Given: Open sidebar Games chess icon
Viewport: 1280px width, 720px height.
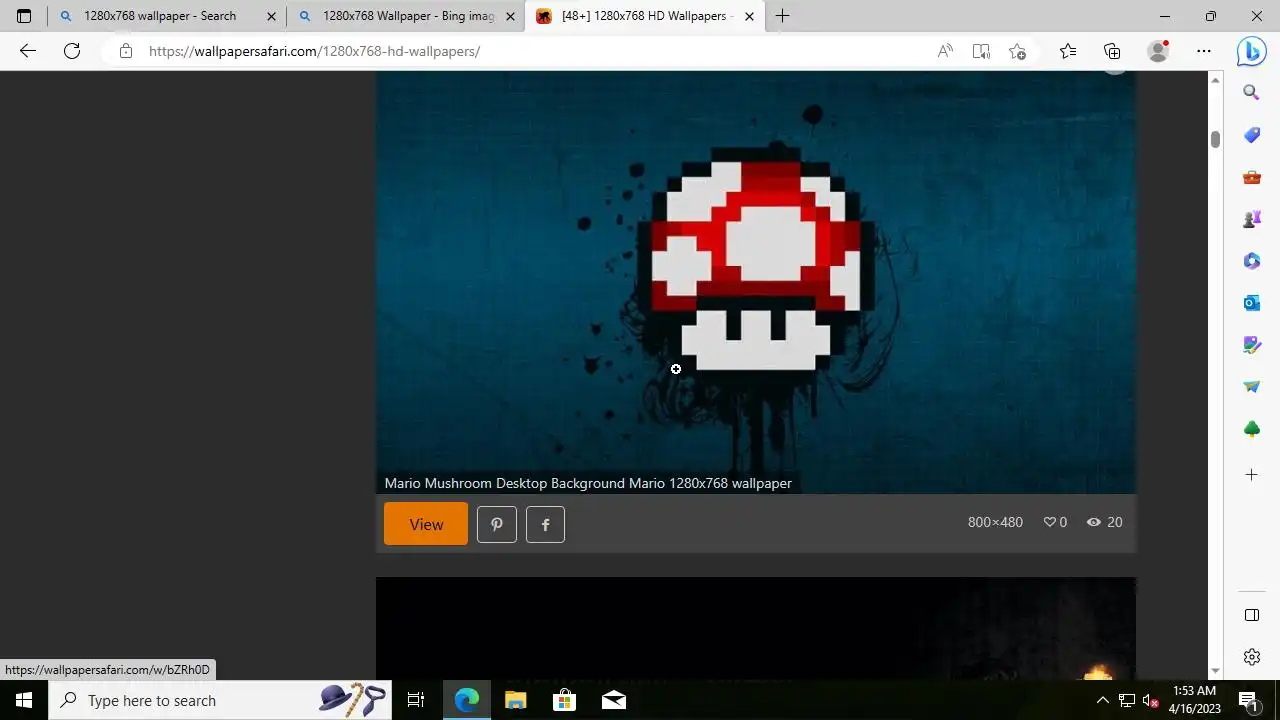Looking at the screenshot, I should point(1251,219).
